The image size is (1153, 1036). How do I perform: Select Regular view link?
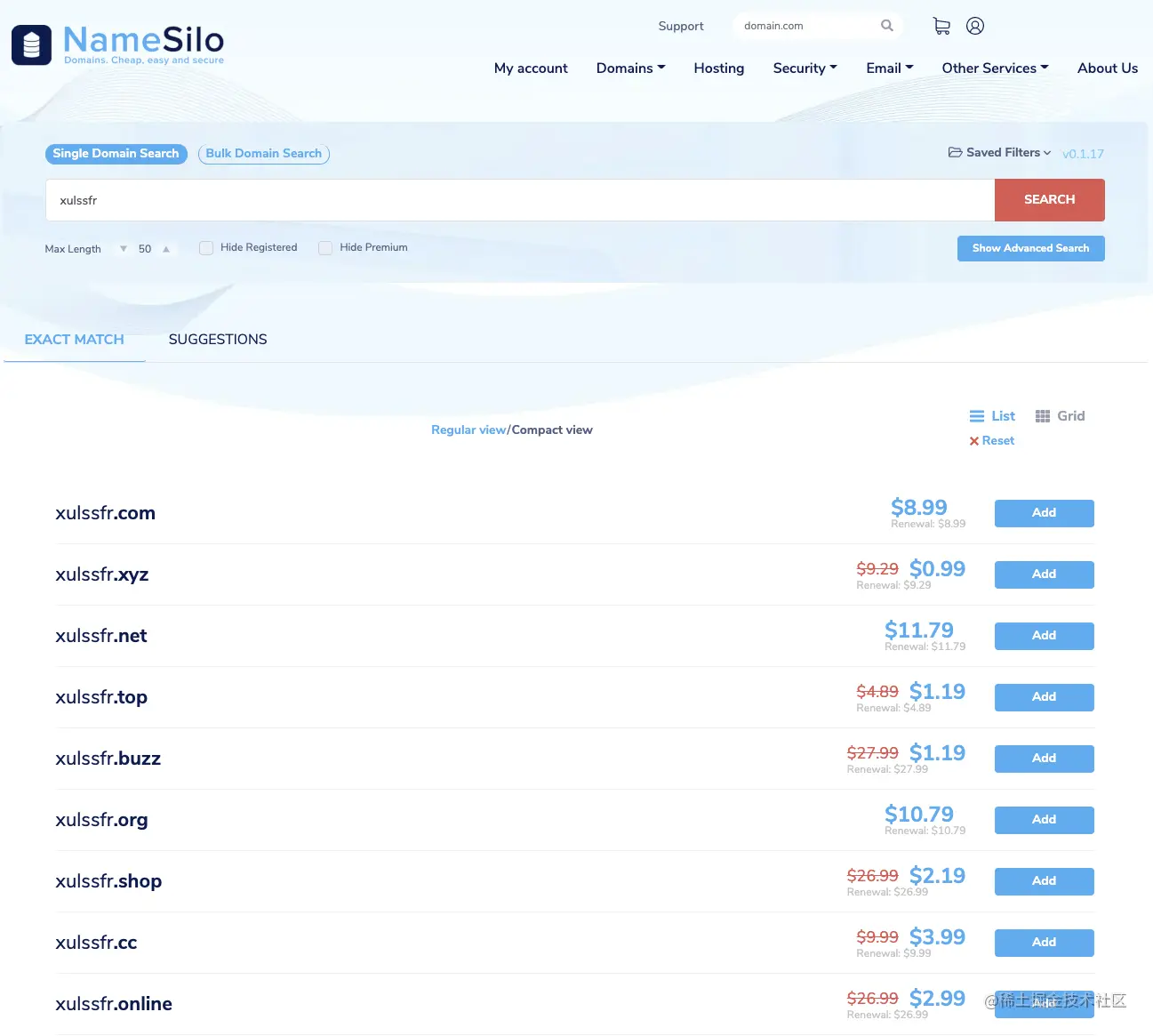coord(468,430)
